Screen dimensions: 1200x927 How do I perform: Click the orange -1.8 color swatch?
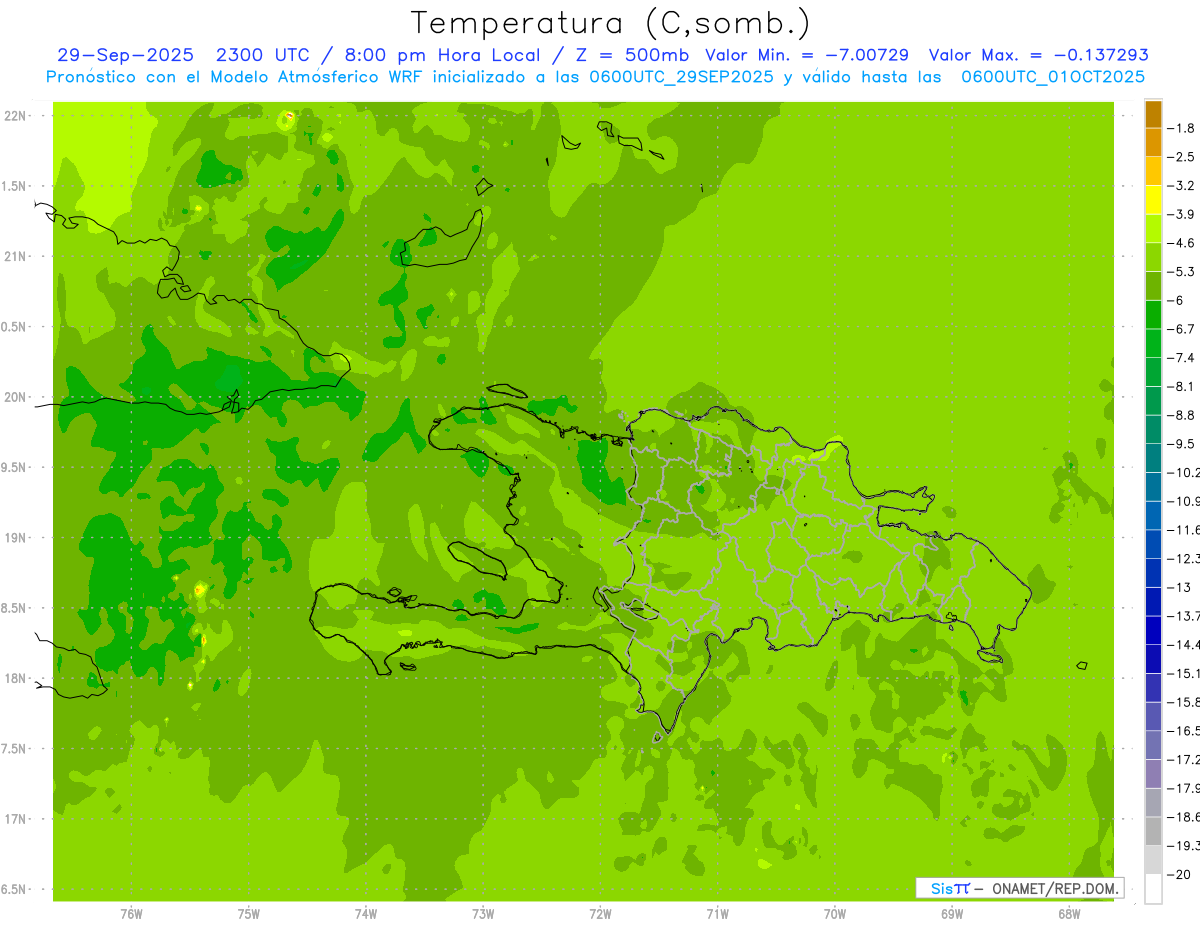(x=1153, y=114)
